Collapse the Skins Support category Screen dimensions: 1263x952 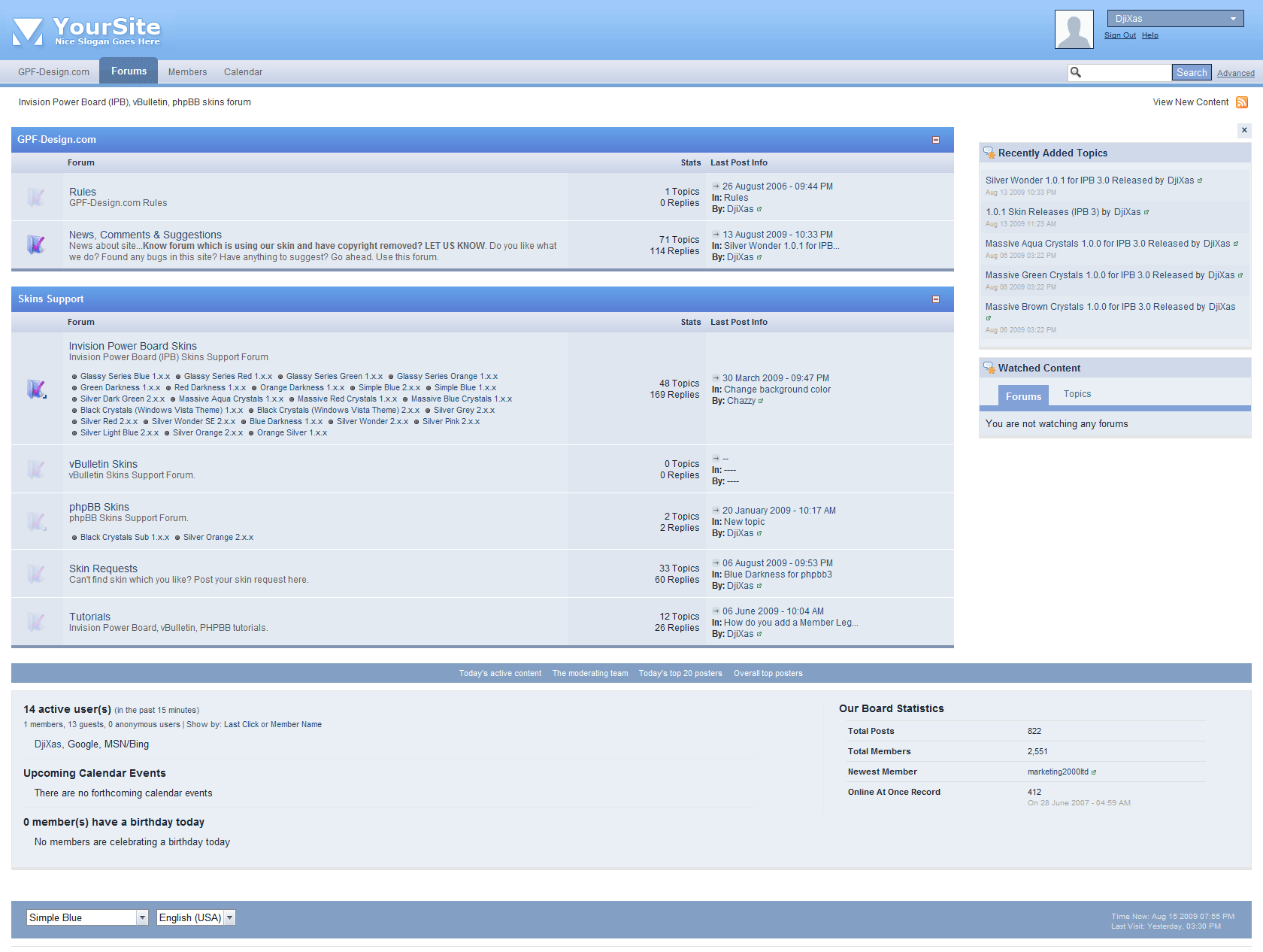click(936, 299)
